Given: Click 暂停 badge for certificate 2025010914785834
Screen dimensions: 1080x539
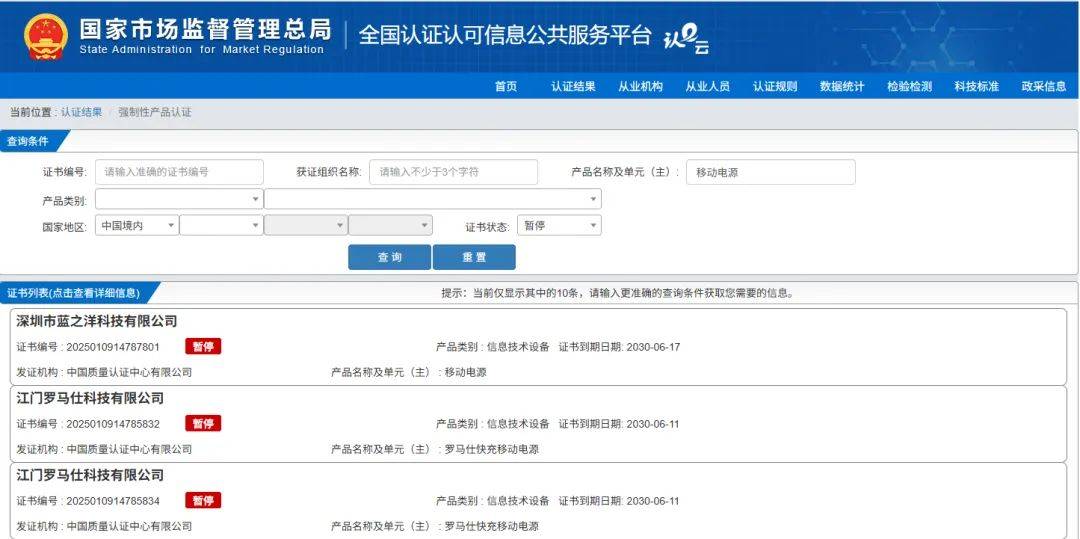Looking at the screenshot, I should 203,500.
